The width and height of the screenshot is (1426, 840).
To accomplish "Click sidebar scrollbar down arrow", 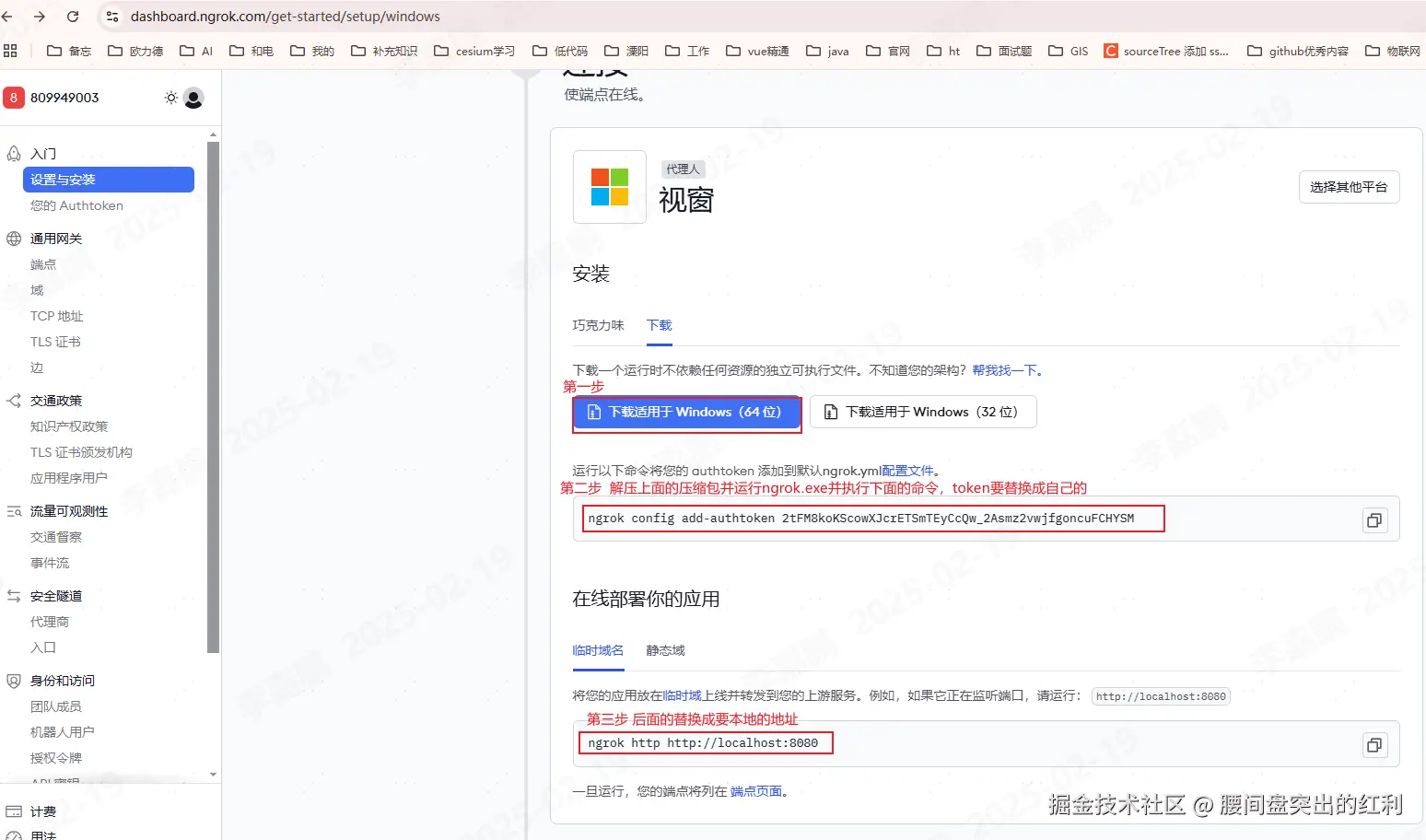I will 213,775.
